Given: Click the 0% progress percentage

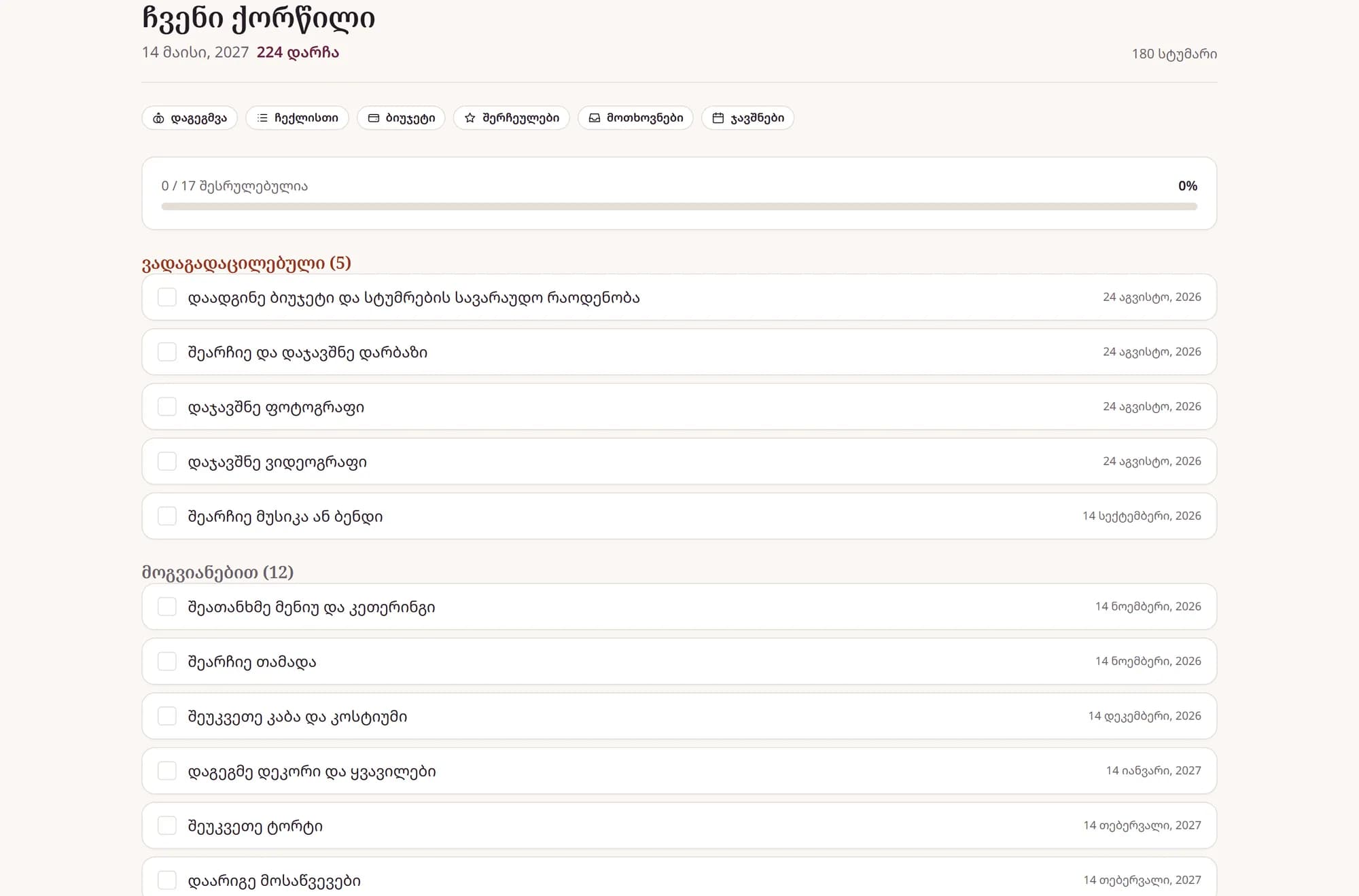Looking at the screenshot, I should pos(1188,186).
